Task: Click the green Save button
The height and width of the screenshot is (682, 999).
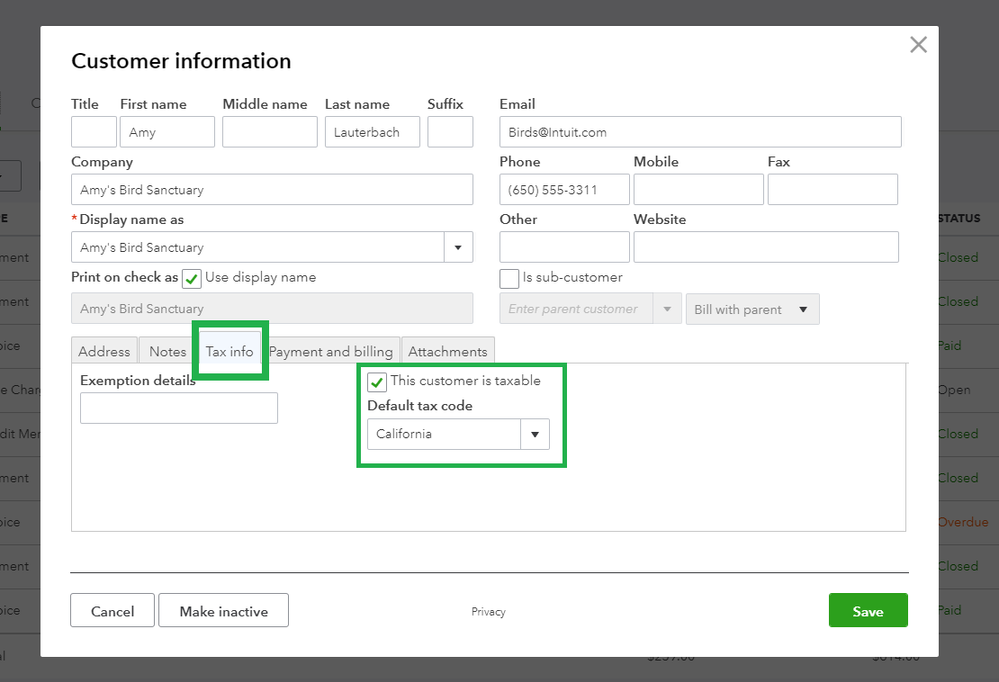Action: tap(867, 611)
